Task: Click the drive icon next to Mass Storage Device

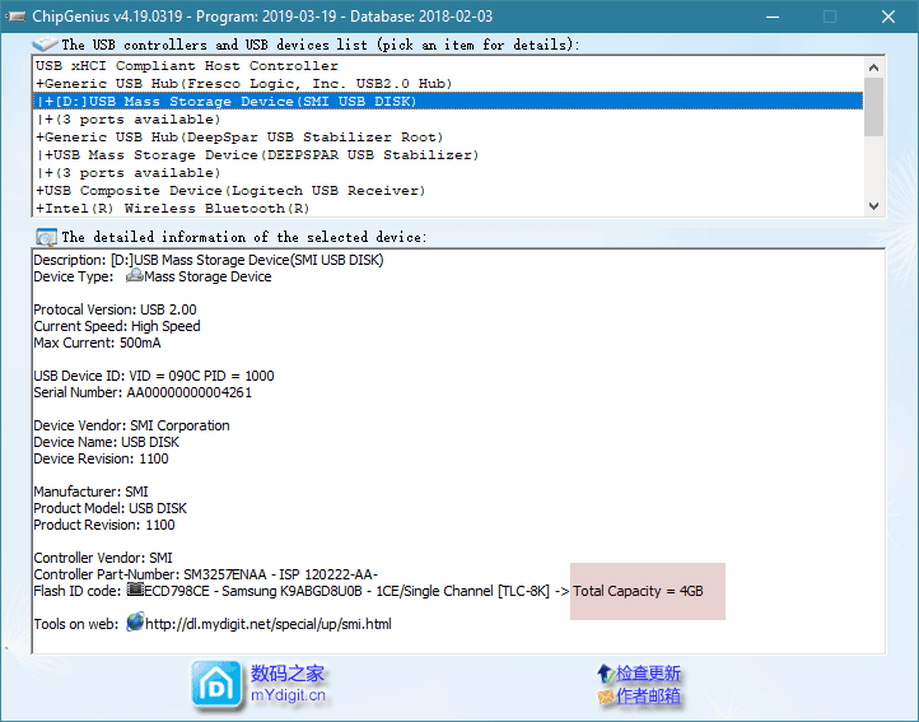Action: click(x=134, y=275)
